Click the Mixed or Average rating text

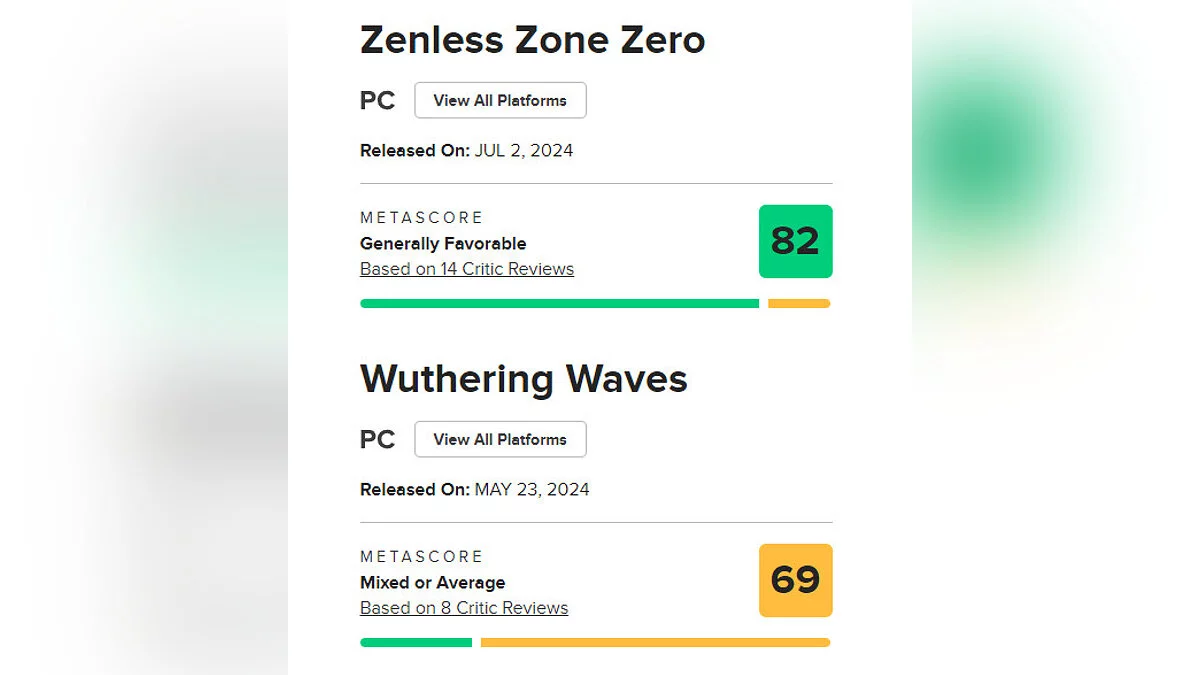click(433, 583)
